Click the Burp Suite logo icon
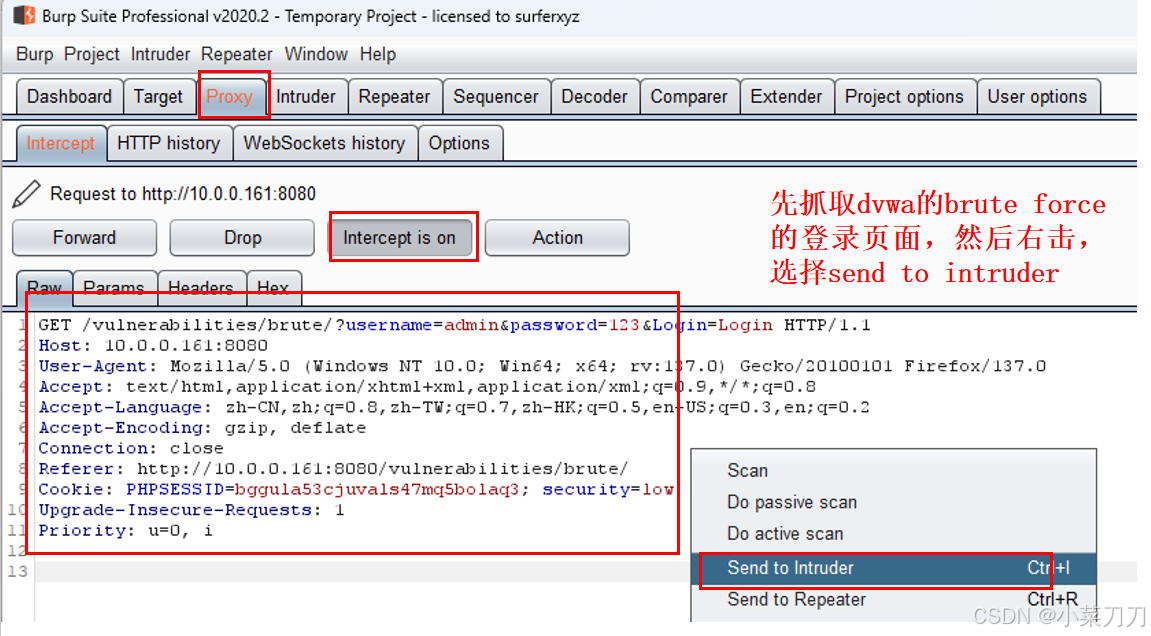Image resolution: width=1151 pixels, height=636 pixels. (24, 15)
